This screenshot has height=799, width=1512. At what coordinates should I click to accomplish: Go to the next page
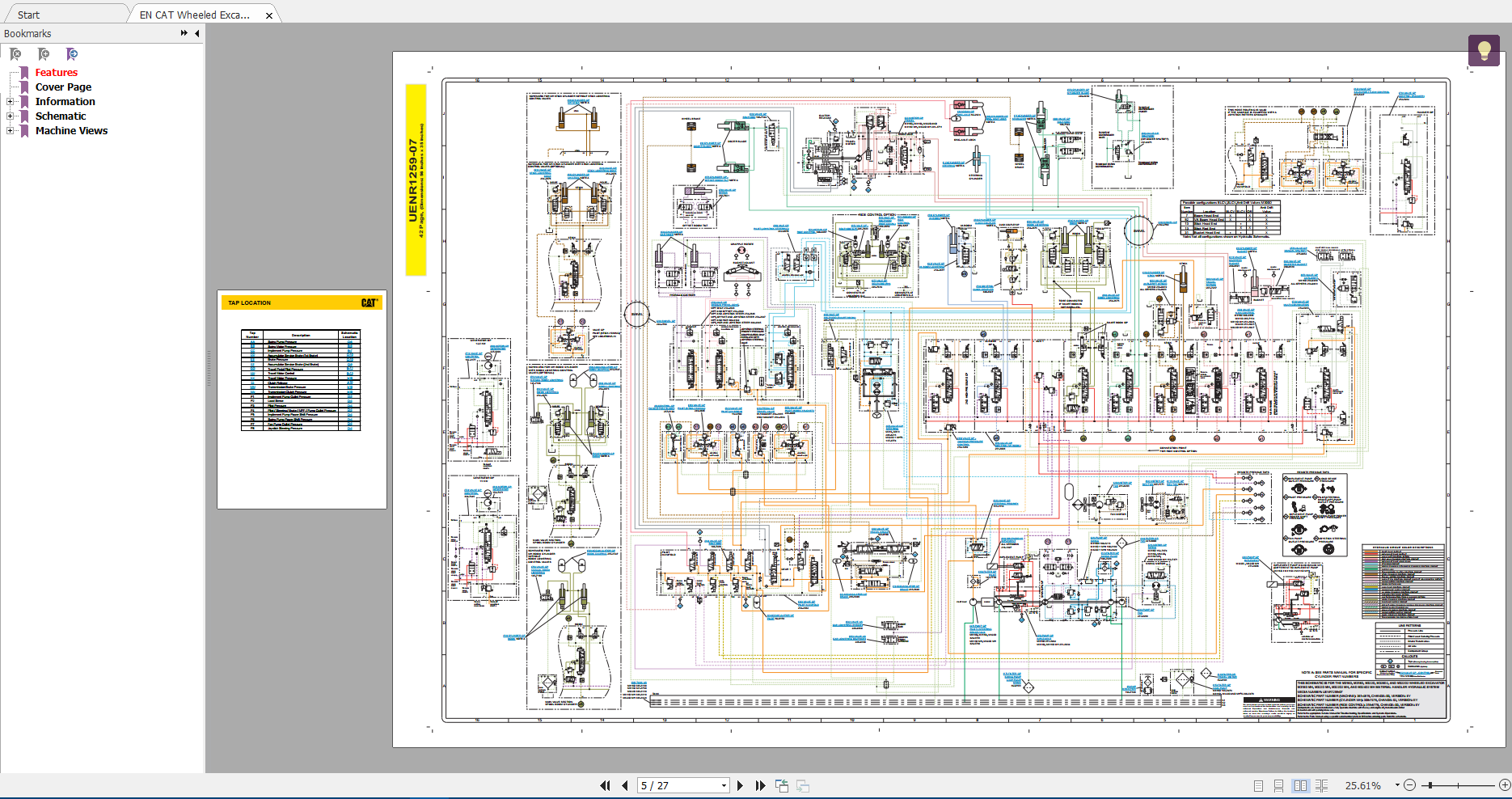coord(740,785)
